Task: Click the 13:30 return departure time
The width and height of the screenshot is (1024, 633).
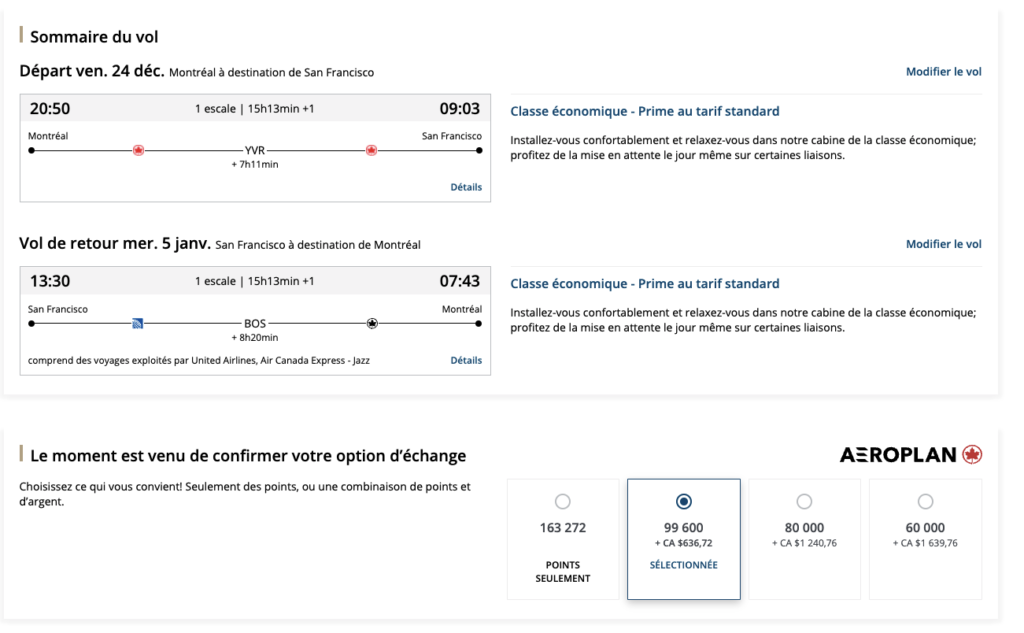Action: (50, 281)
